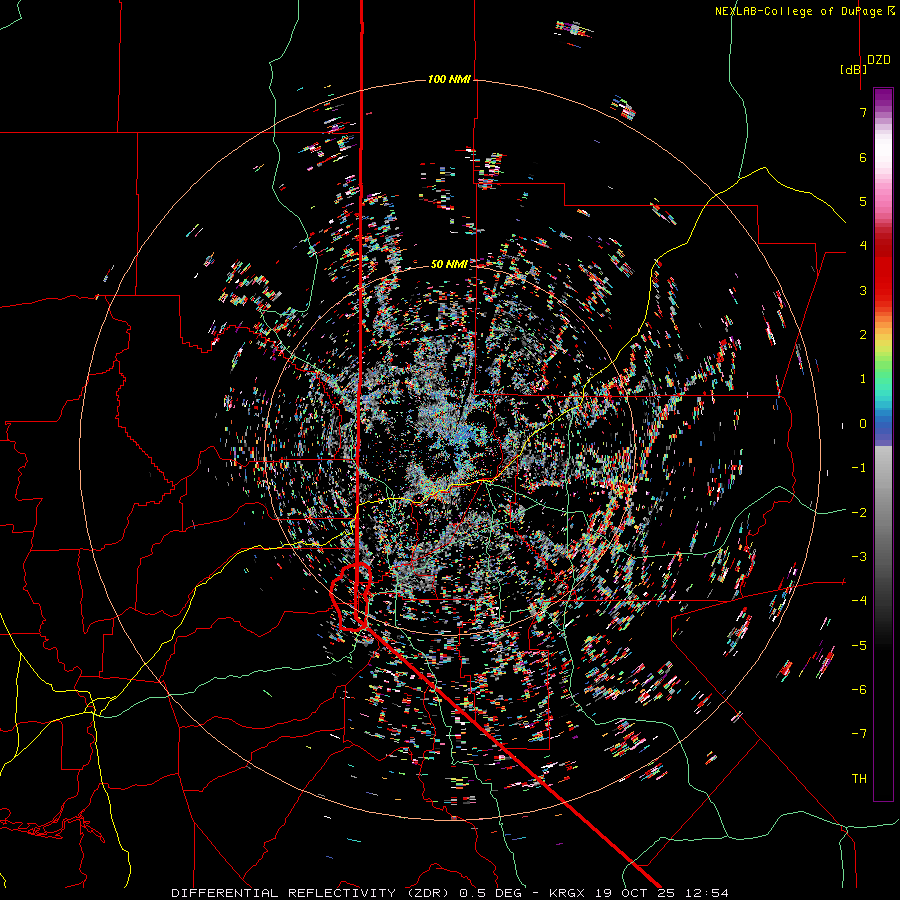The width and height of the screenshot is (900, 900).
Task: Click the 4 value on the color scale
Action: click(863, 246)
